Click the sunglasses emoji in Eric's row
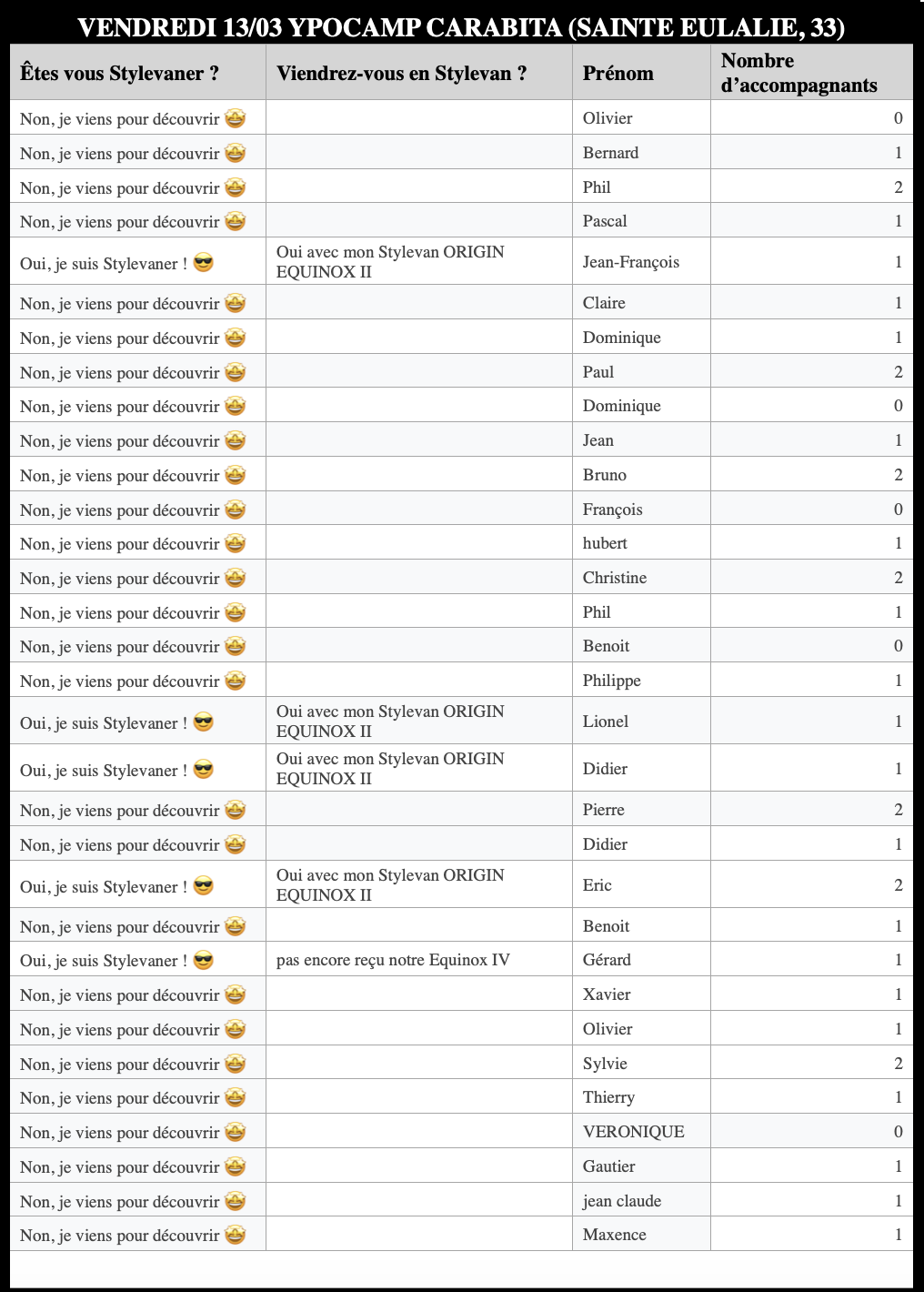The height and width of the screenshot is (1292, 924). coord(204,886)
